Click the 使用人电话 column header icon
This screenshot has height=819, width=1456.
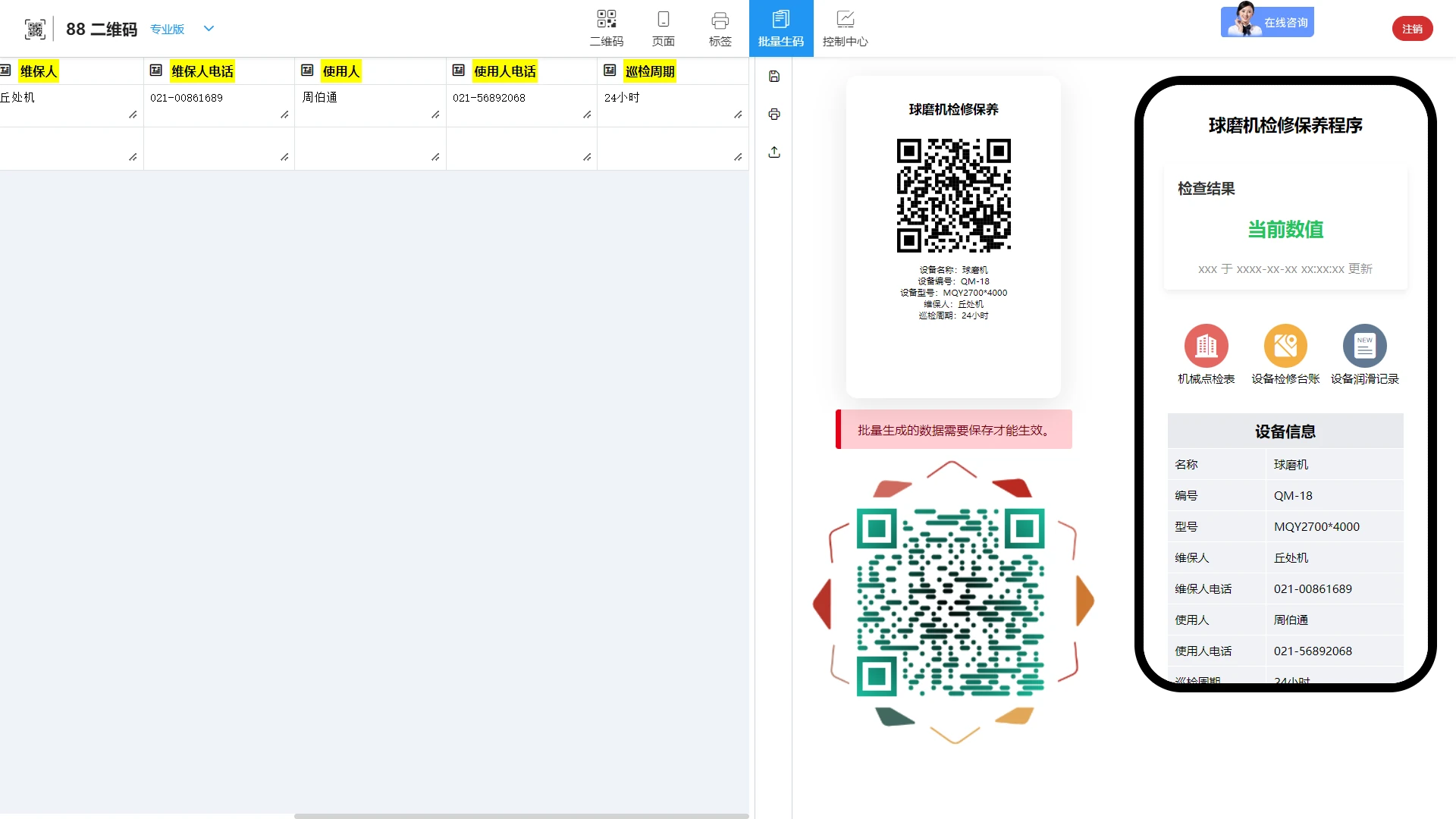459,71
